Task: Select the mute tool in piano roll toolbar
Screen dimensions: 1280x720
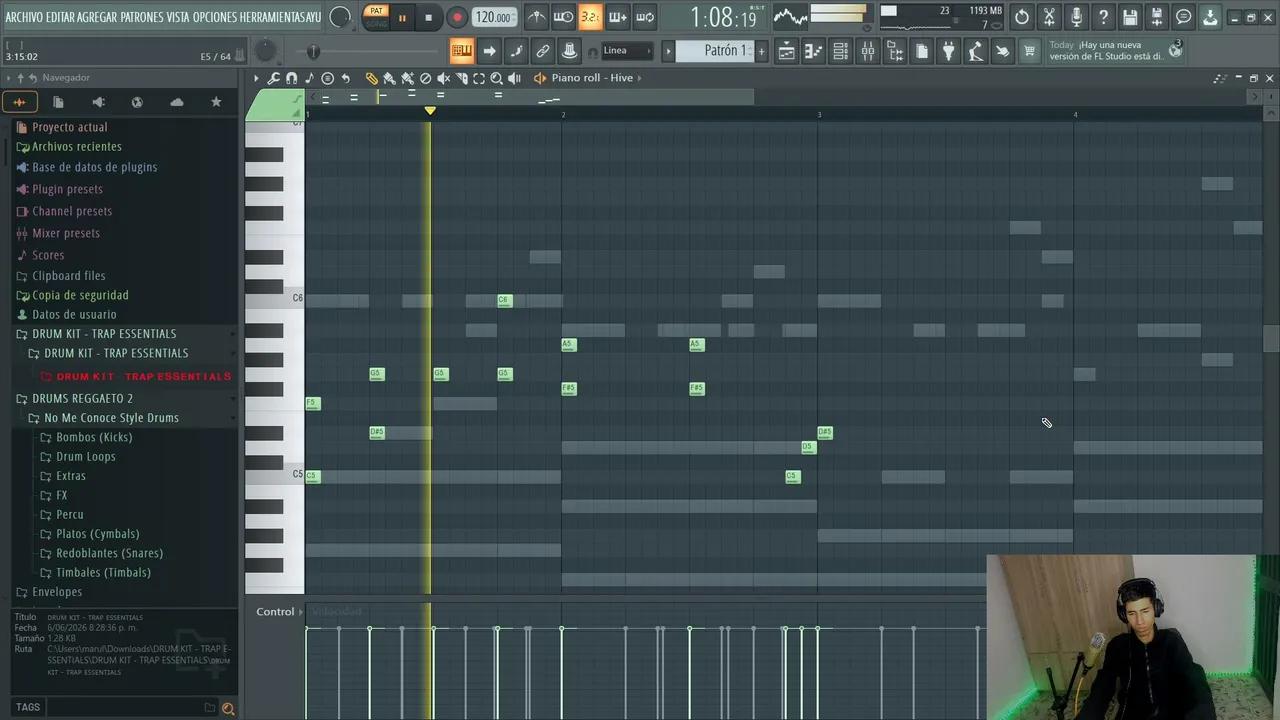Action: [x=443, y=78]
